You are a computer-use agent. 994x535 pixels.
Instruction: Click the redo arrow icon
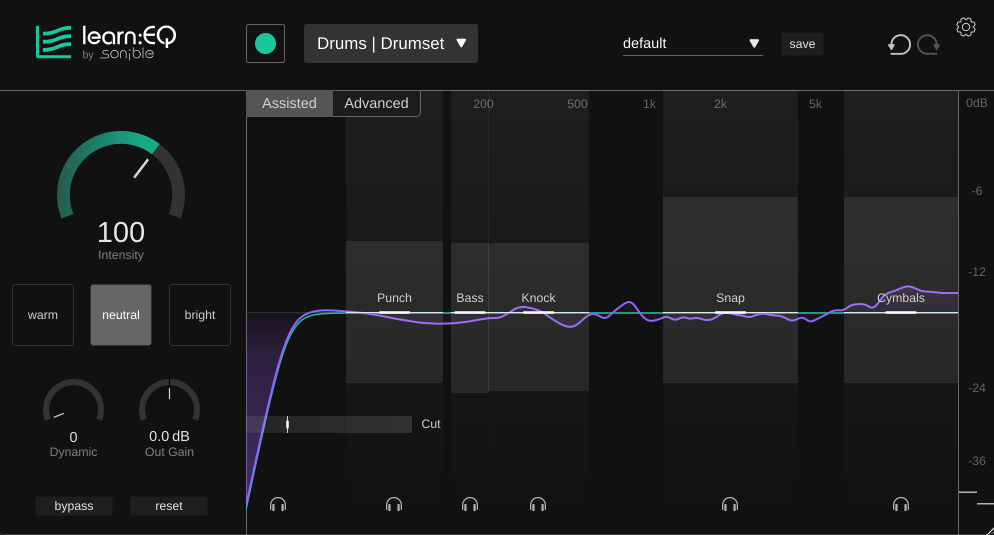click(929, 44)
